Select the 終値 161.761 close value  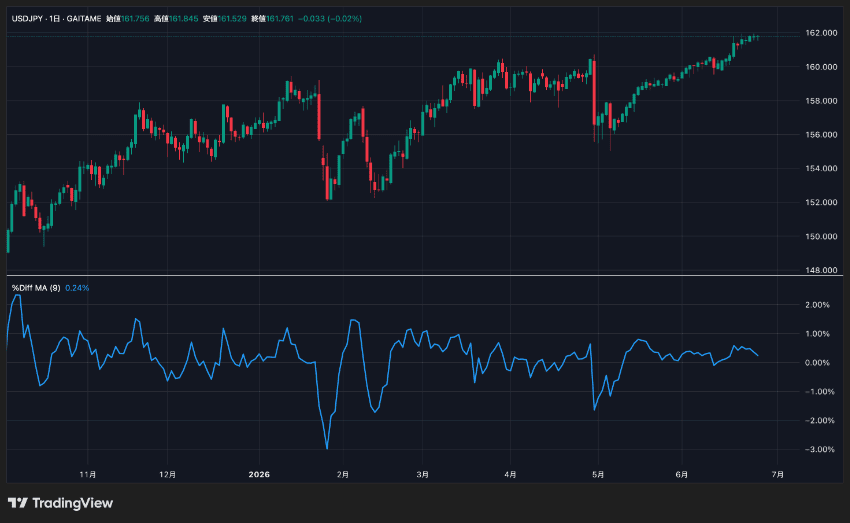coord(273,18)
